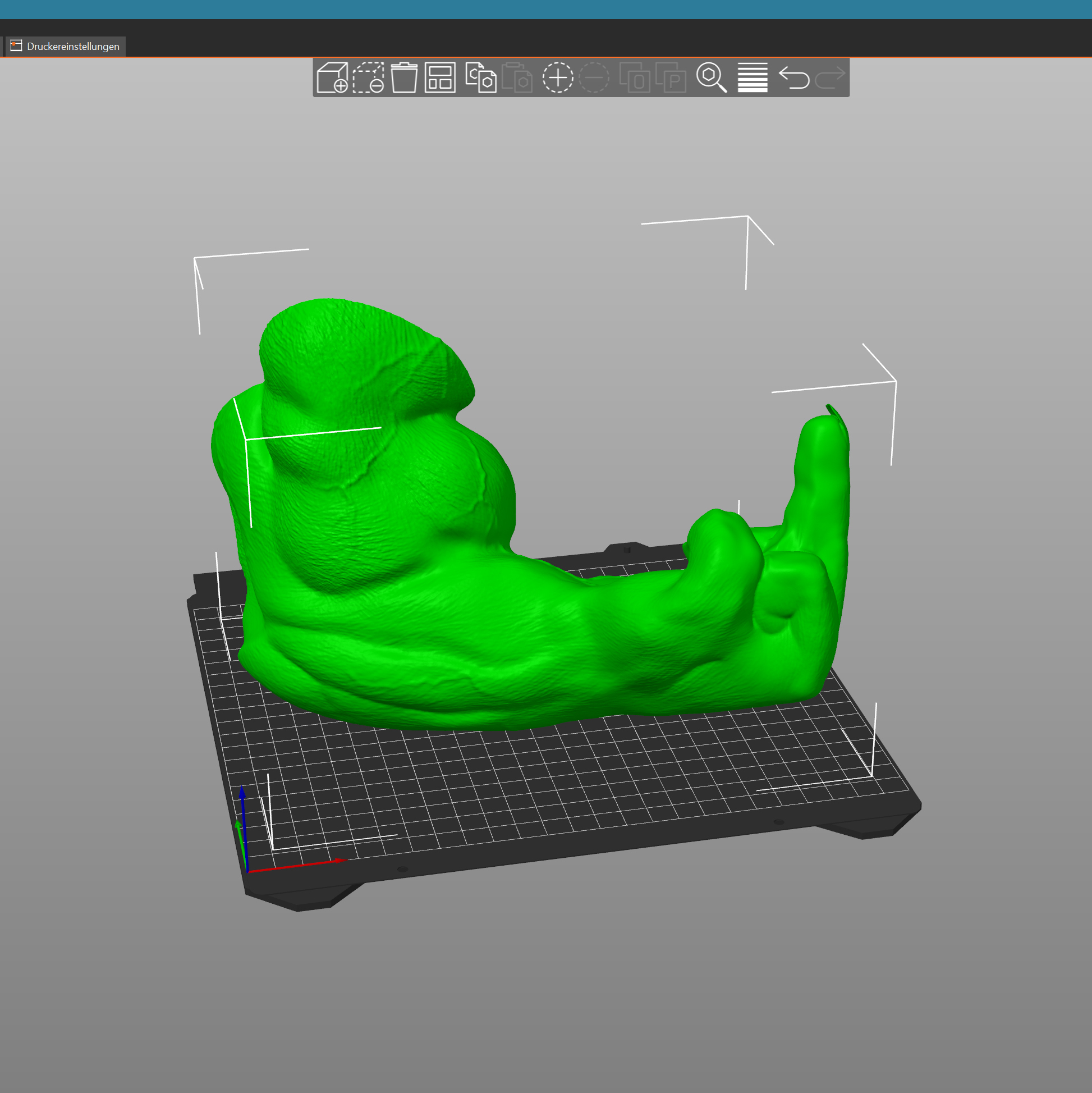Add an instance with the plus circle
The width and height of the screenshot is (1092, 1093).
pos(558,77)
